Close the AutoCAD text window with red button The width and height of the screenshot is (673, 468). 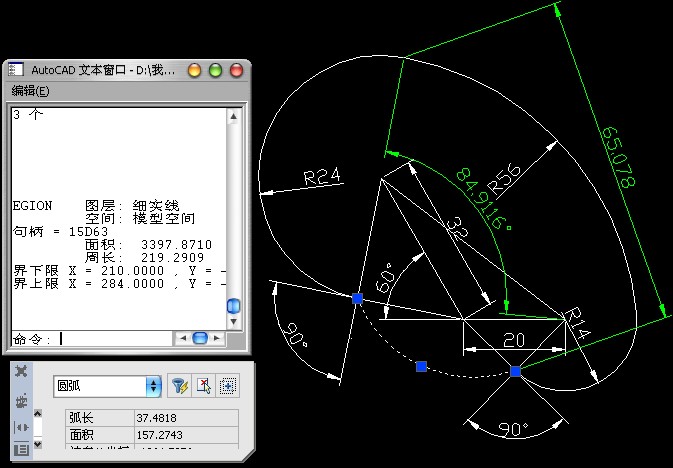pos(236,70)
